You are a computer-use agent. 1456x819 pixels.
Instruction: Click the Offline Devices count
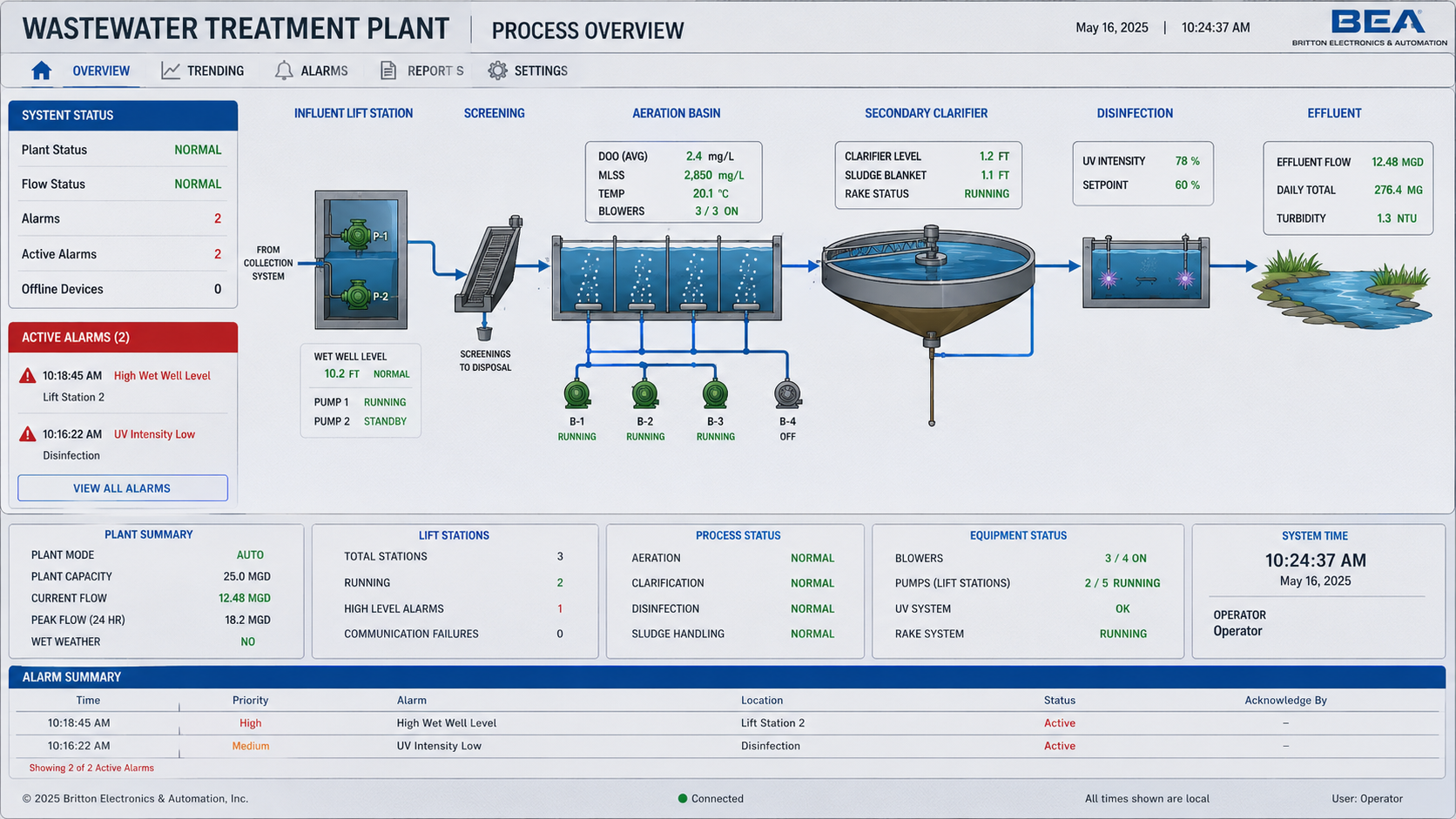pos(218,289)
